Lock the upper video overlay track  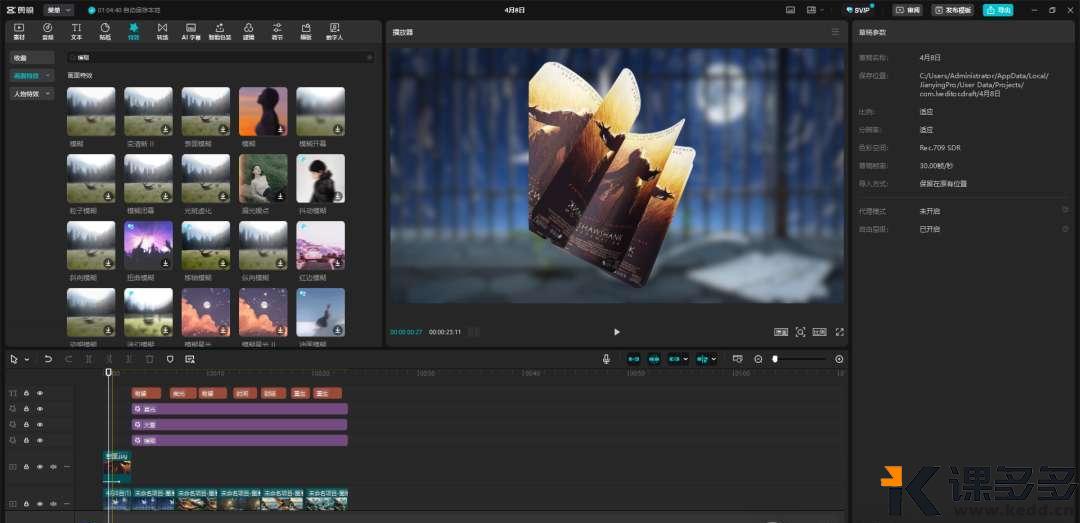coord(27,466)
